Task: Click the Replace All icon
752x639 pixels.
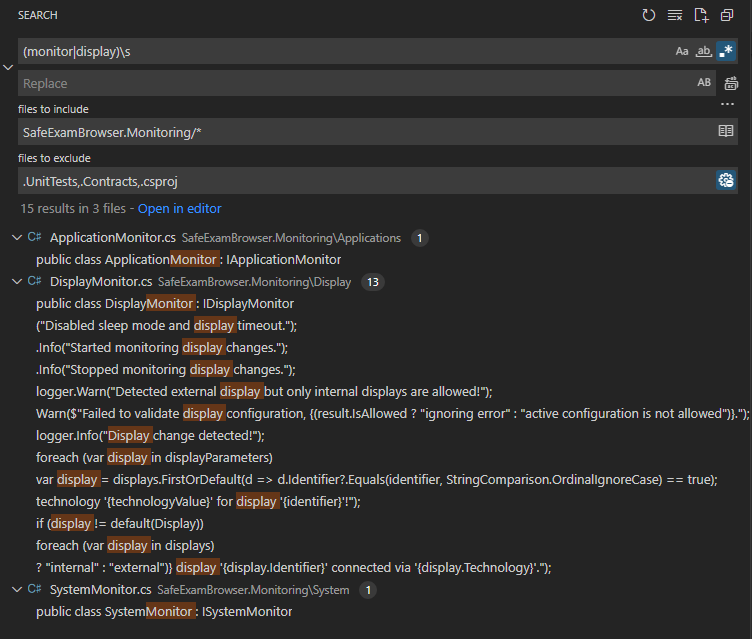Action: [x=731, y=84]
